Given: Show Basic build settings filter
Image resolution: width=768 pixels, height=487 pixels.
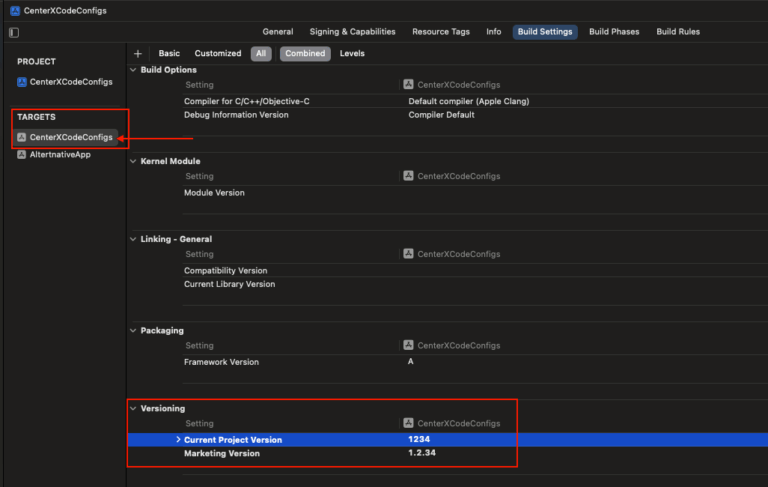Looking at the screenshot, I should (169, 53).
